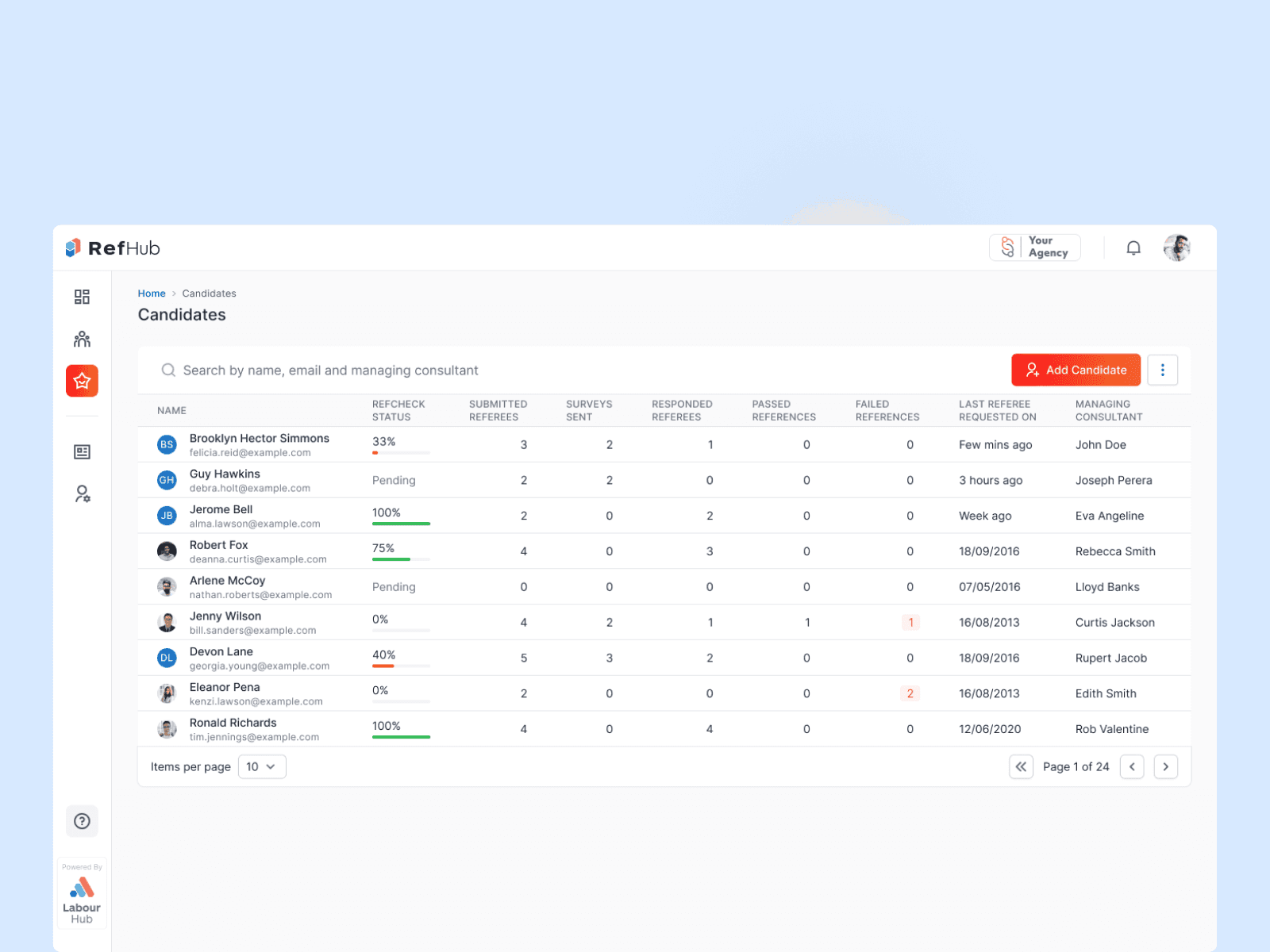Image resolution: width=1270 pixels, height=952 pixels.
Task: Click the 75% progress bar for Robert Fox
Action: pyautogui.click(x=401, y=559)
